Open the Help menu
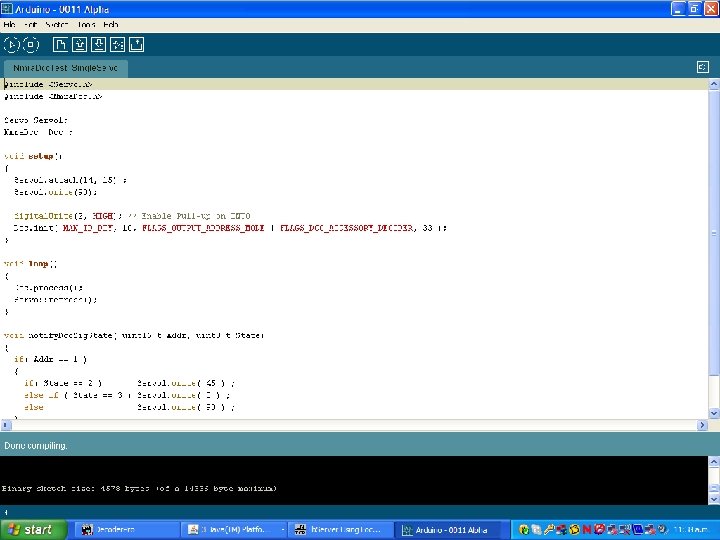The image size is (720, 540). [x=111, y=24]
